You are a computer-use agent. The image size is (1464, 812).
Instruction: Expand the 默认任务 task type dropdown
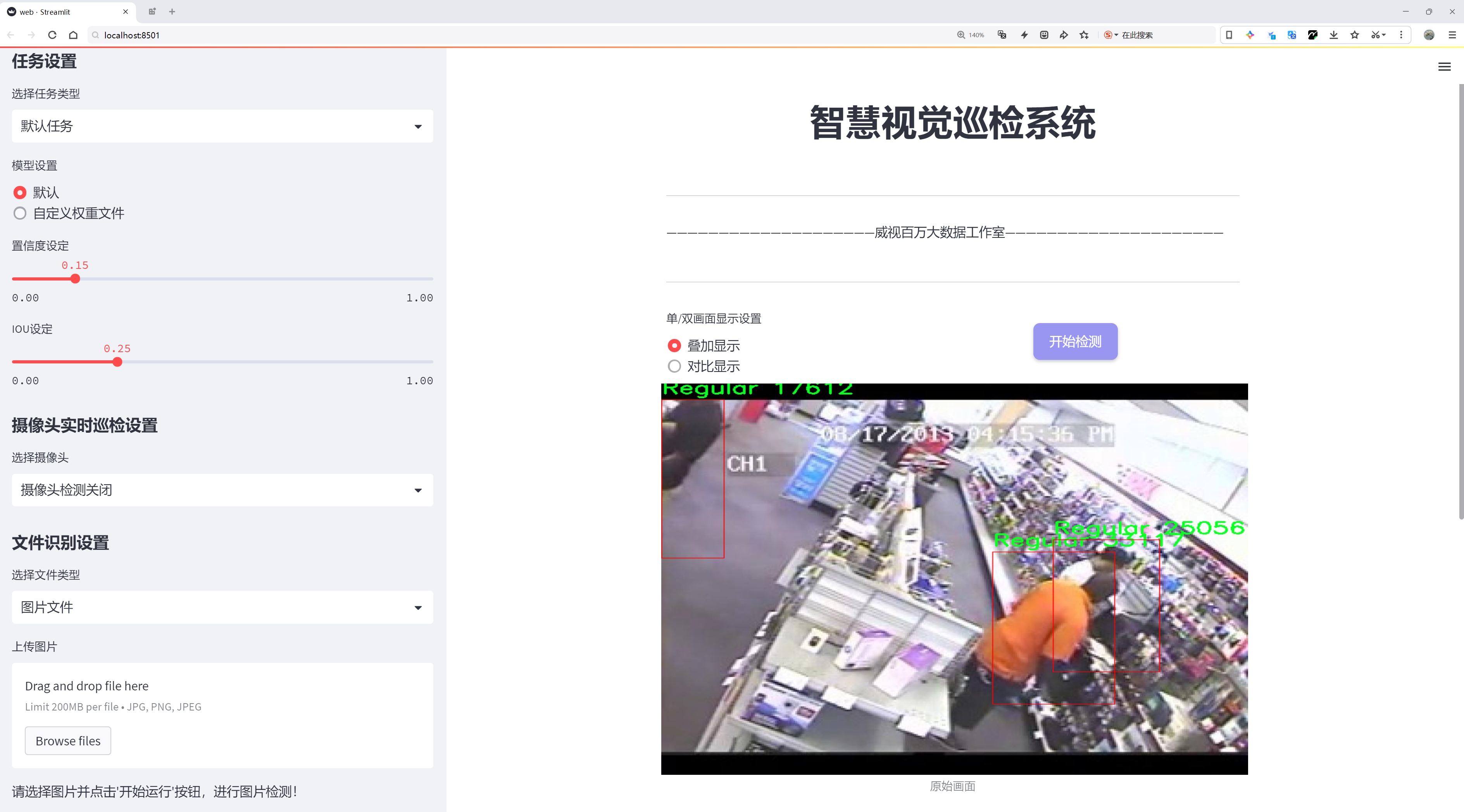(222, 126)
